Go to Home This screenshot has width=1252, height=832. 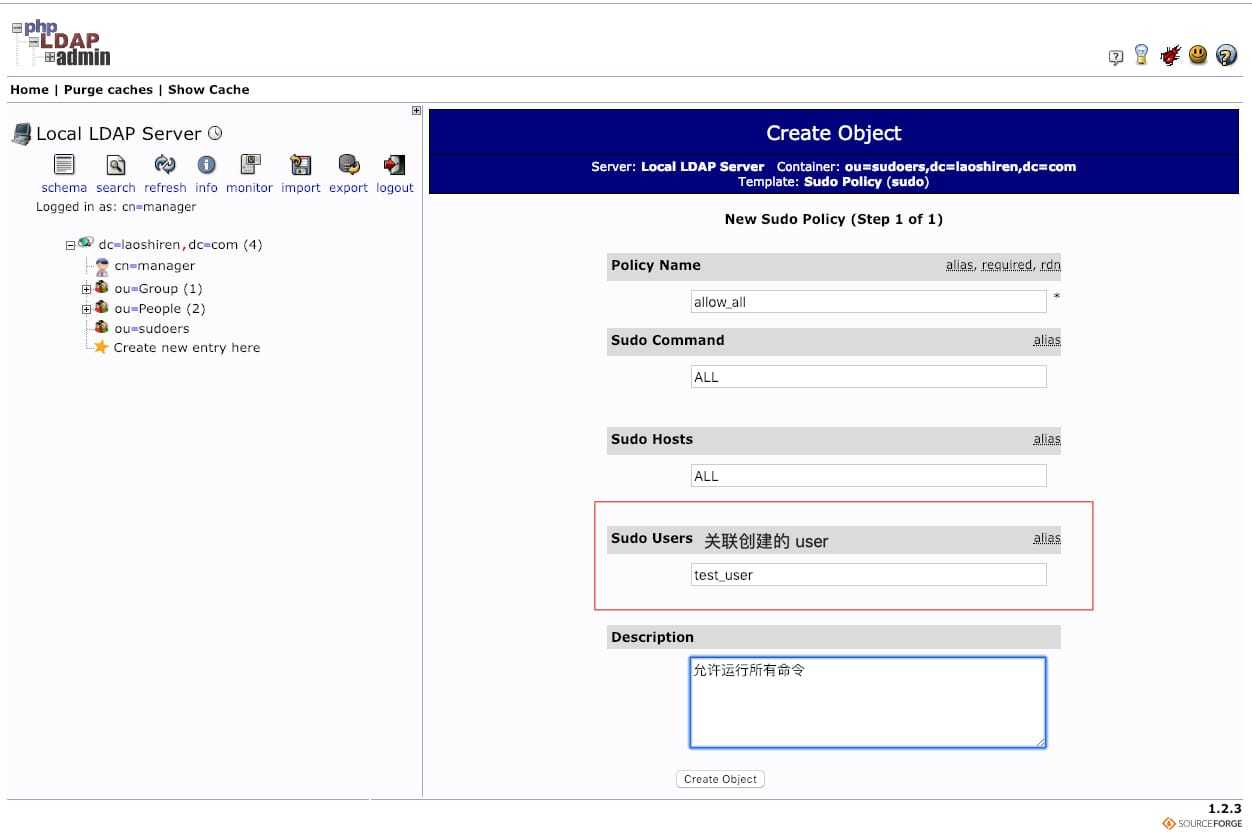(29, 89)
